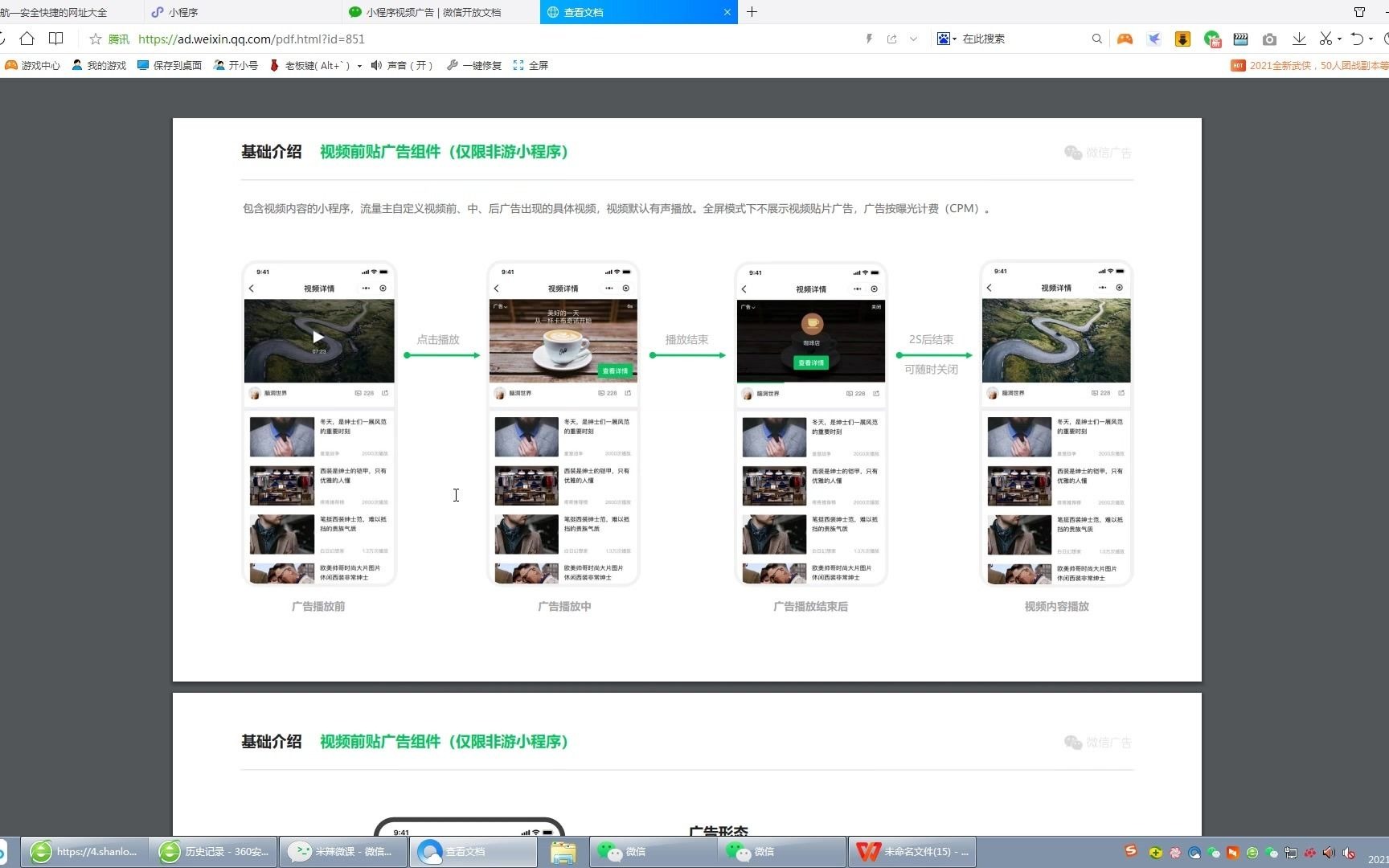Switch to 小程序视频广告 微信开放文档 tab
This screenshot has width=1389, height=868.
441,12
